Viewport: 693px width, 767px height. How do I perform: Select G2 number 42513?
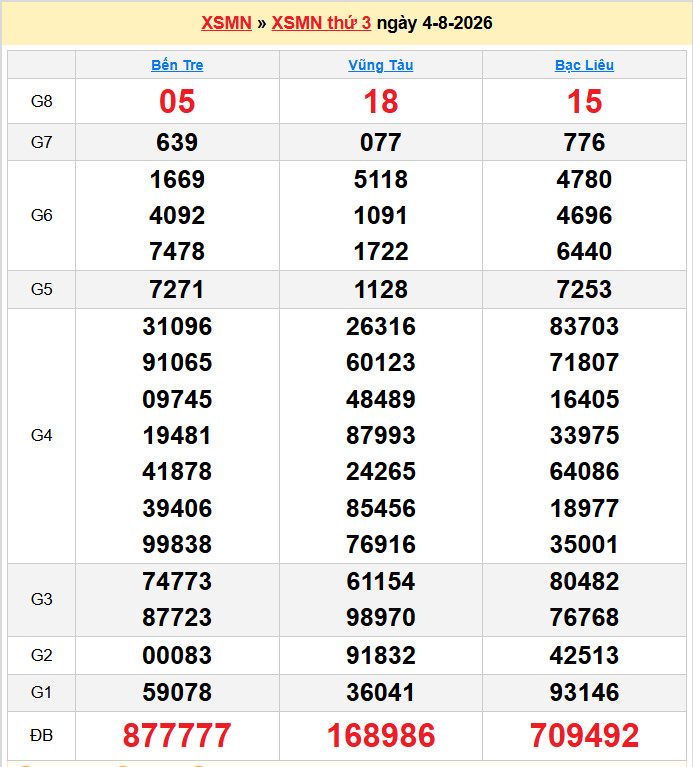click(x=584, y=655)
